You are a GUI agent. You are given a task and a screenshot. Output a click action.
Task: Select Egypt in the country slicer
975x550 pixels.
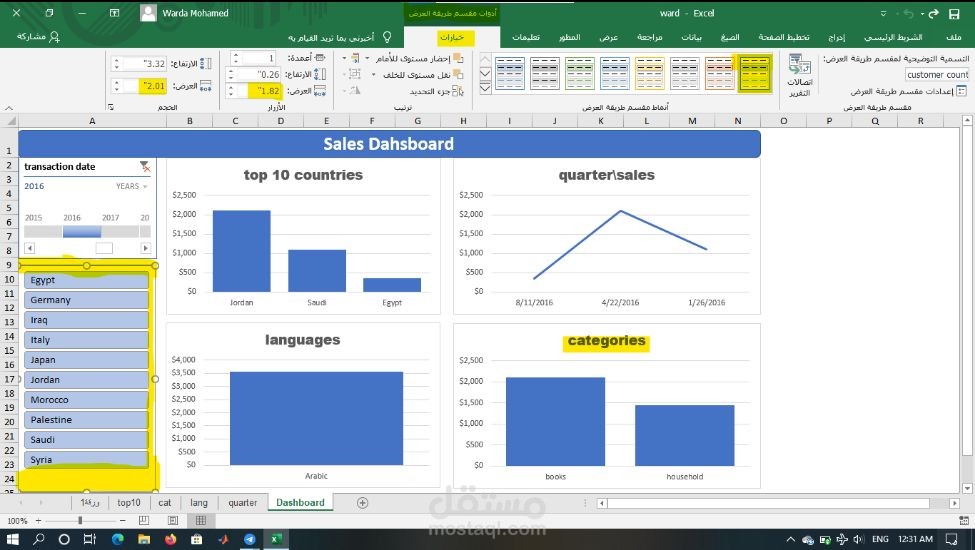point(86,280)
